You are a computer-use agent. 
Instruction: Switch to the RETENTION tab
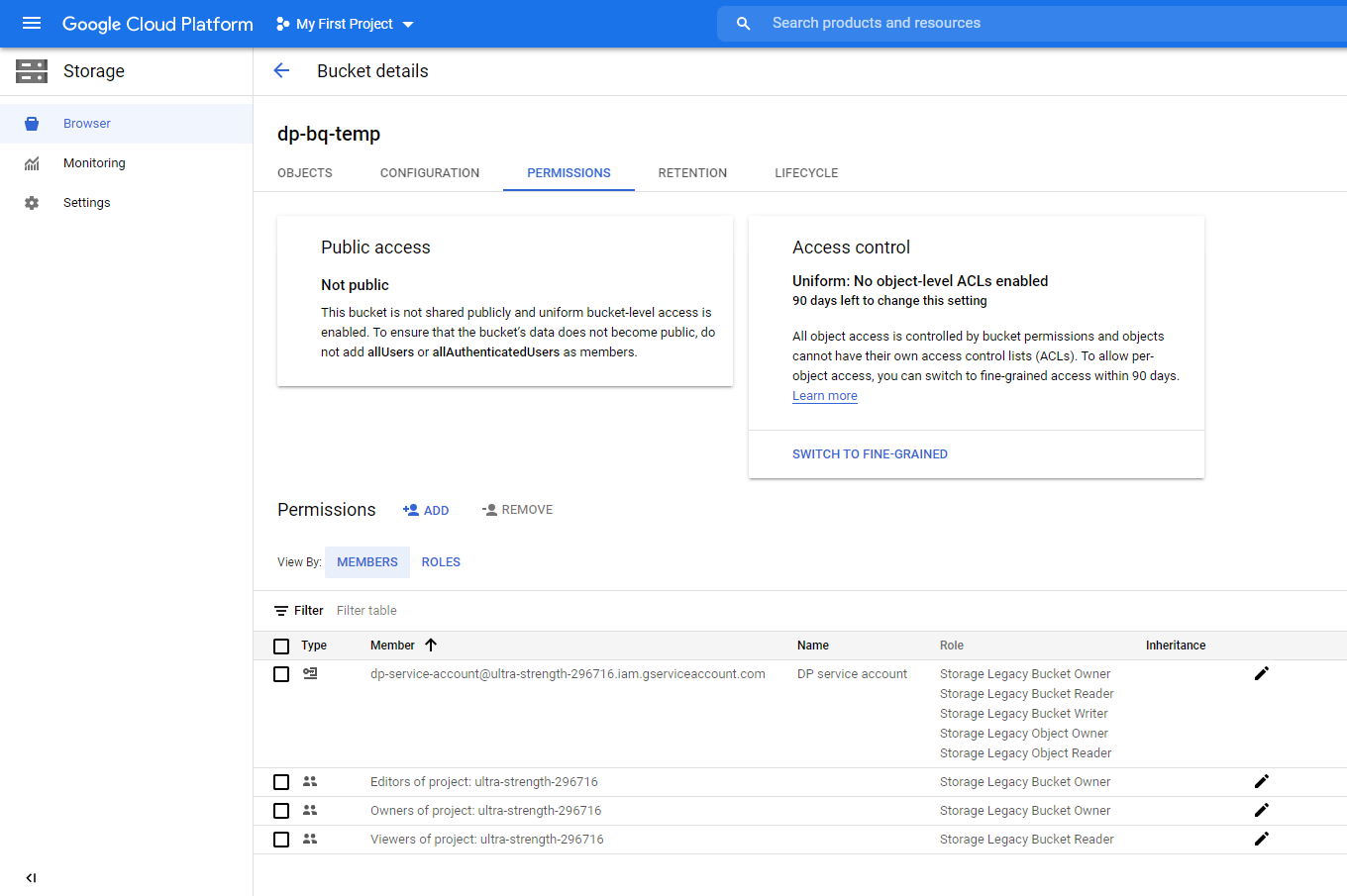[692, 173]
